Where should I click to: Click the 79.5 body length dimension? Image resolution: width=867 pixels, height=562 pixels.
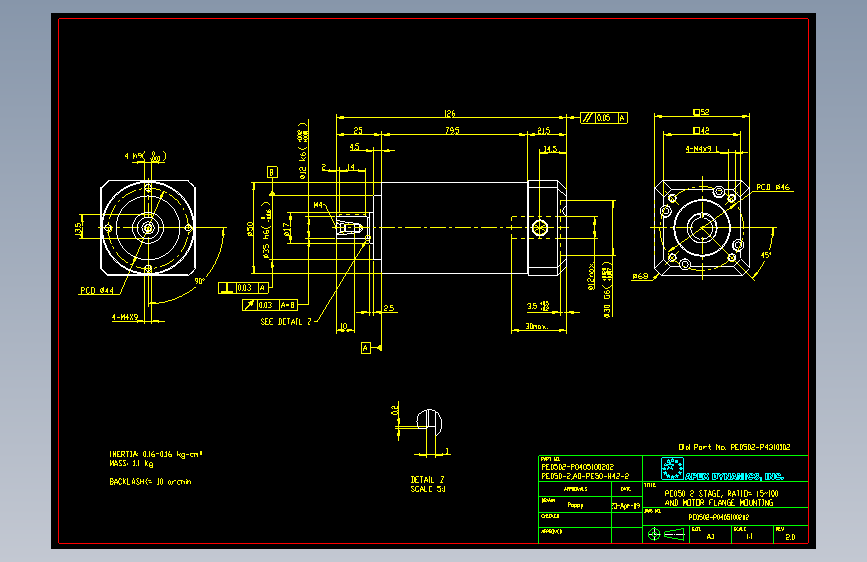[x=452, y=131]
